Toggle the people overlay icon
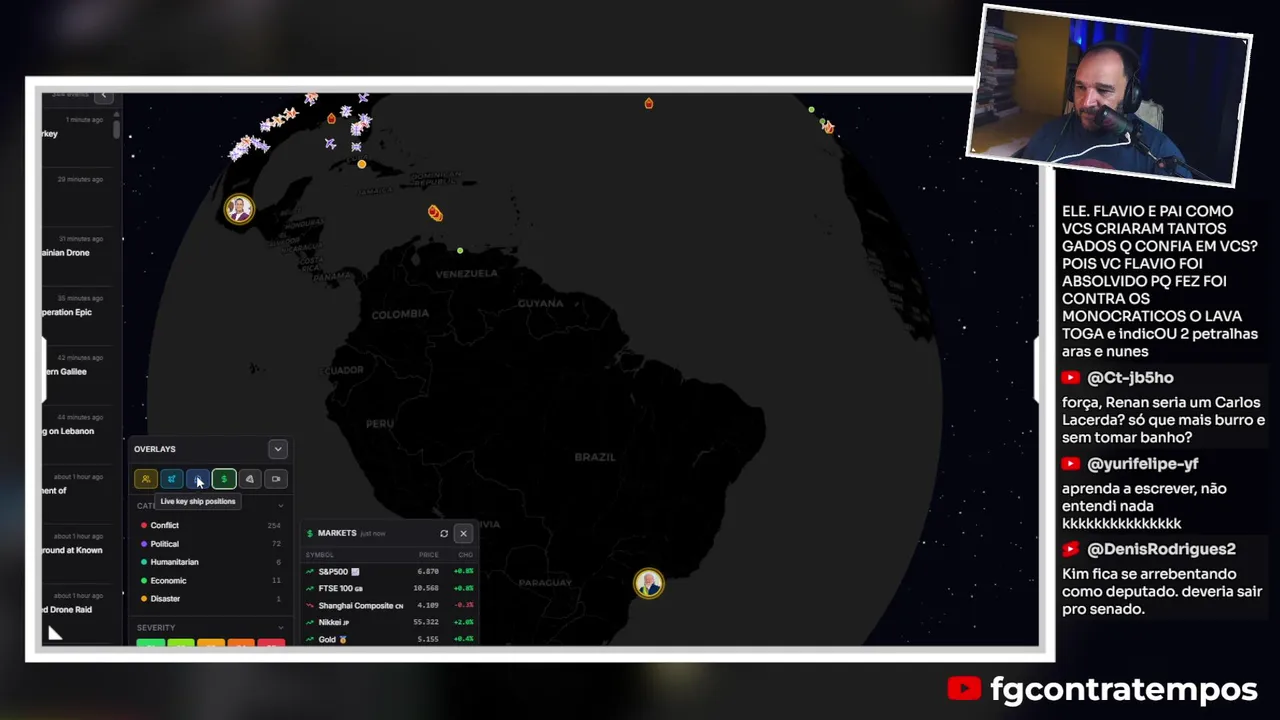Screen dimensions: 1280x720 [146, 479]
